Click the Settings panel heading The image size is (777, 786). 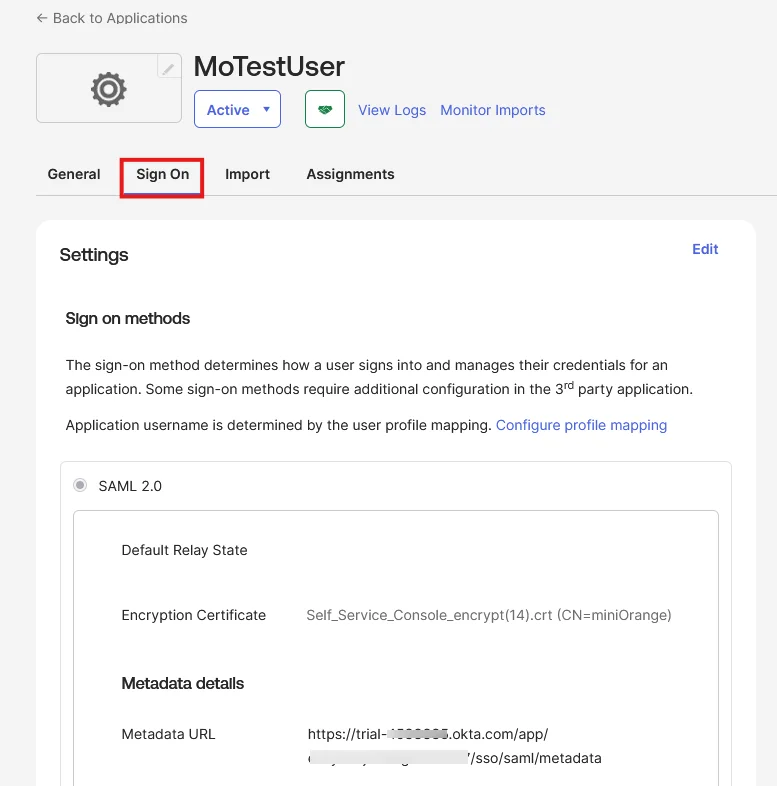pos(94,255)
